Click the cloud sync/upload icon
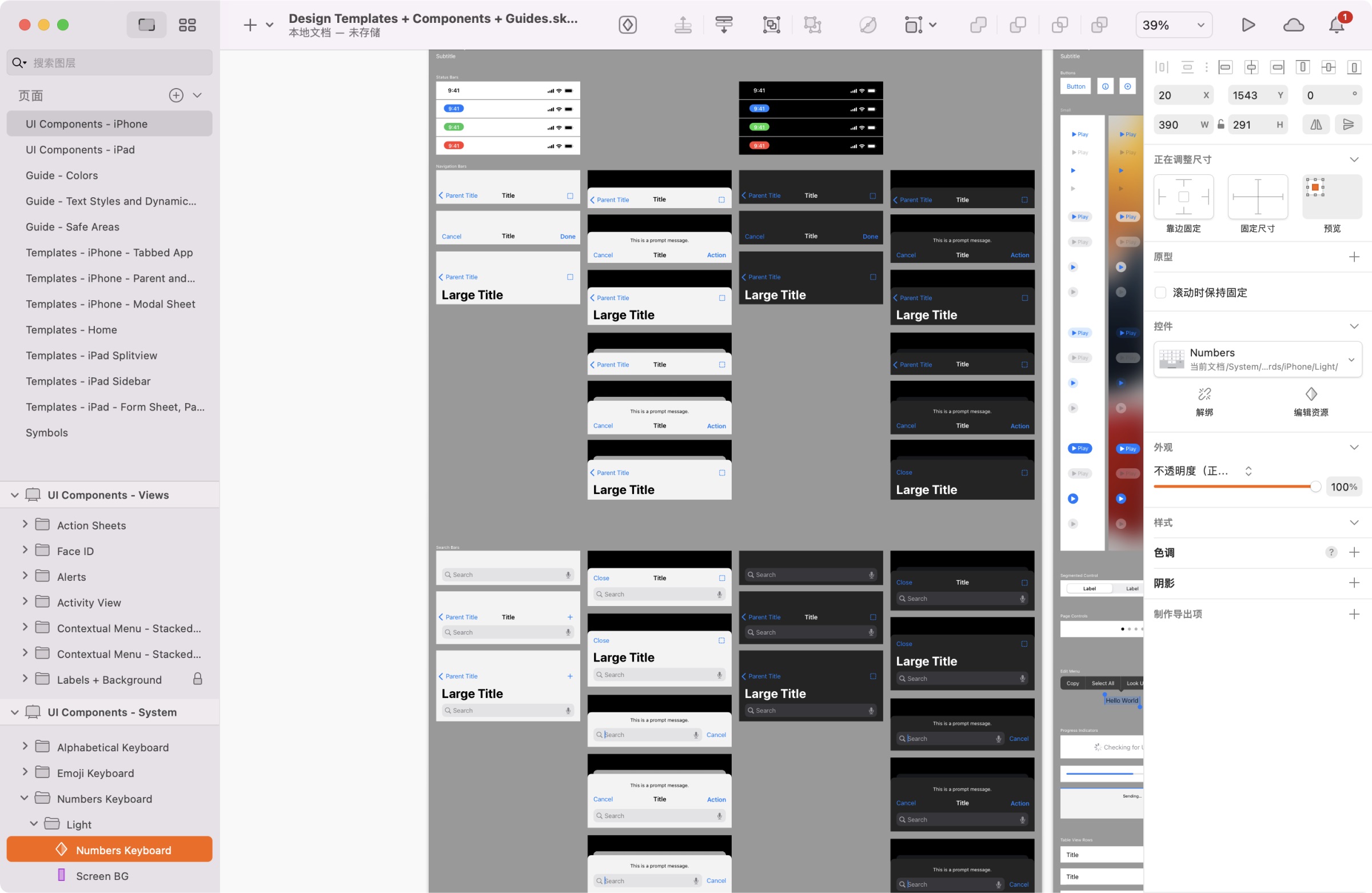 coord(1294,24)
